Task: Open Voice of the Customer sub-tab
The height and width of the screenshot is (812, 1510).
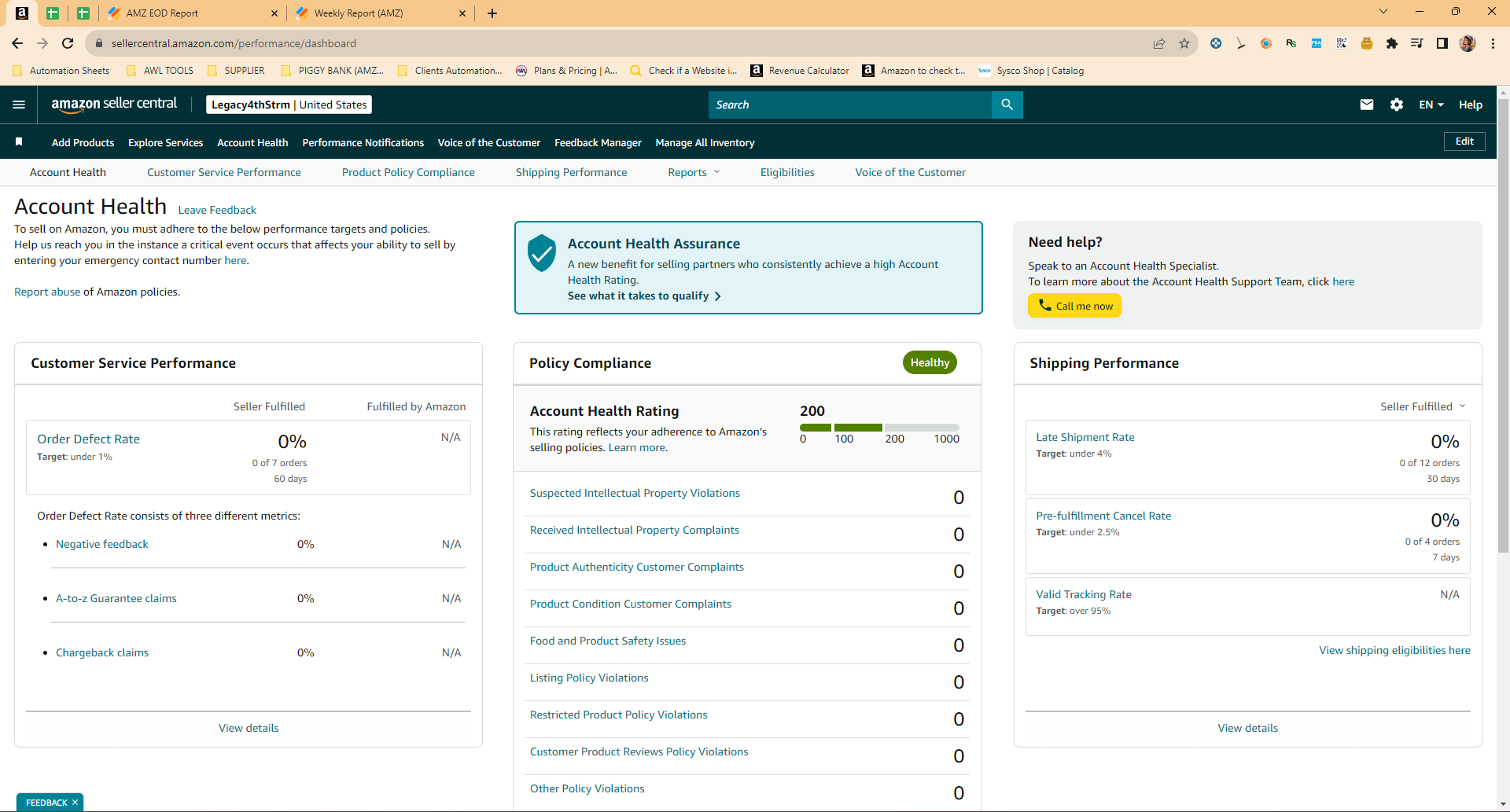Action: (x=911, y=172)
